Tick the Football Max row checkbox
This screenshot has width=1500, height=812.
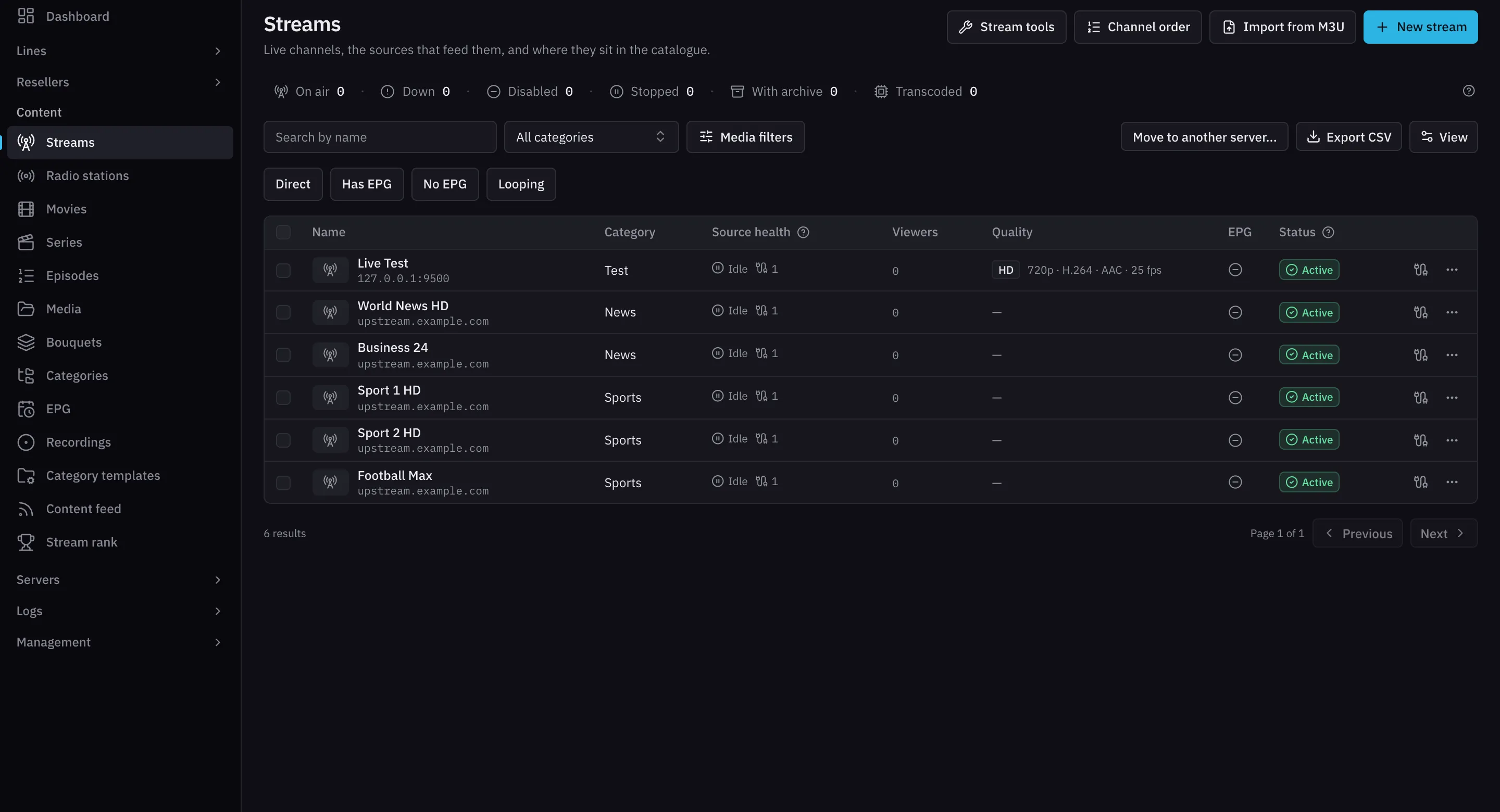tap(283, 483)
